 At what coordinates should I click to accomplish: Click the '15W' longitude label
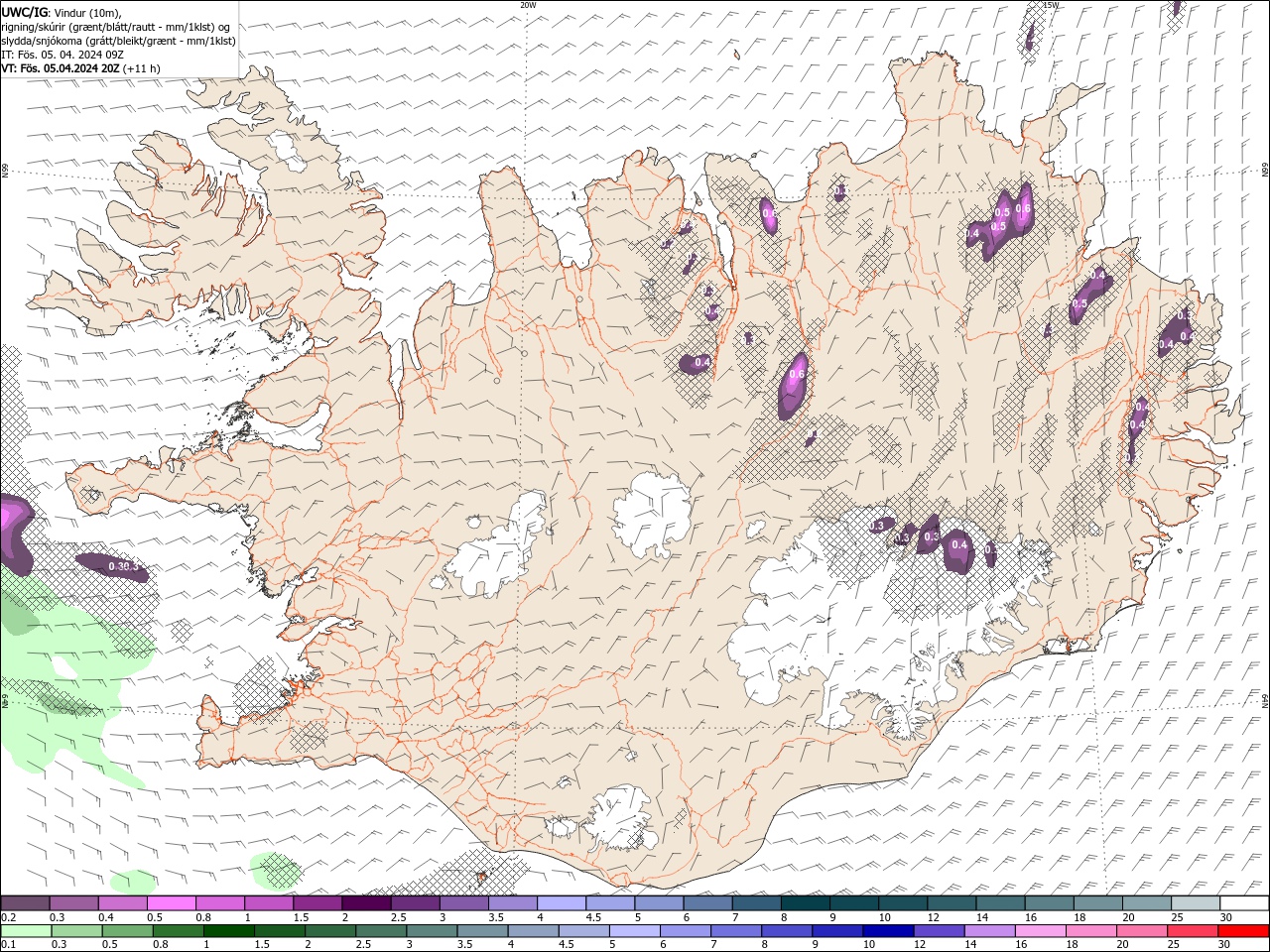pos(1051,5)
